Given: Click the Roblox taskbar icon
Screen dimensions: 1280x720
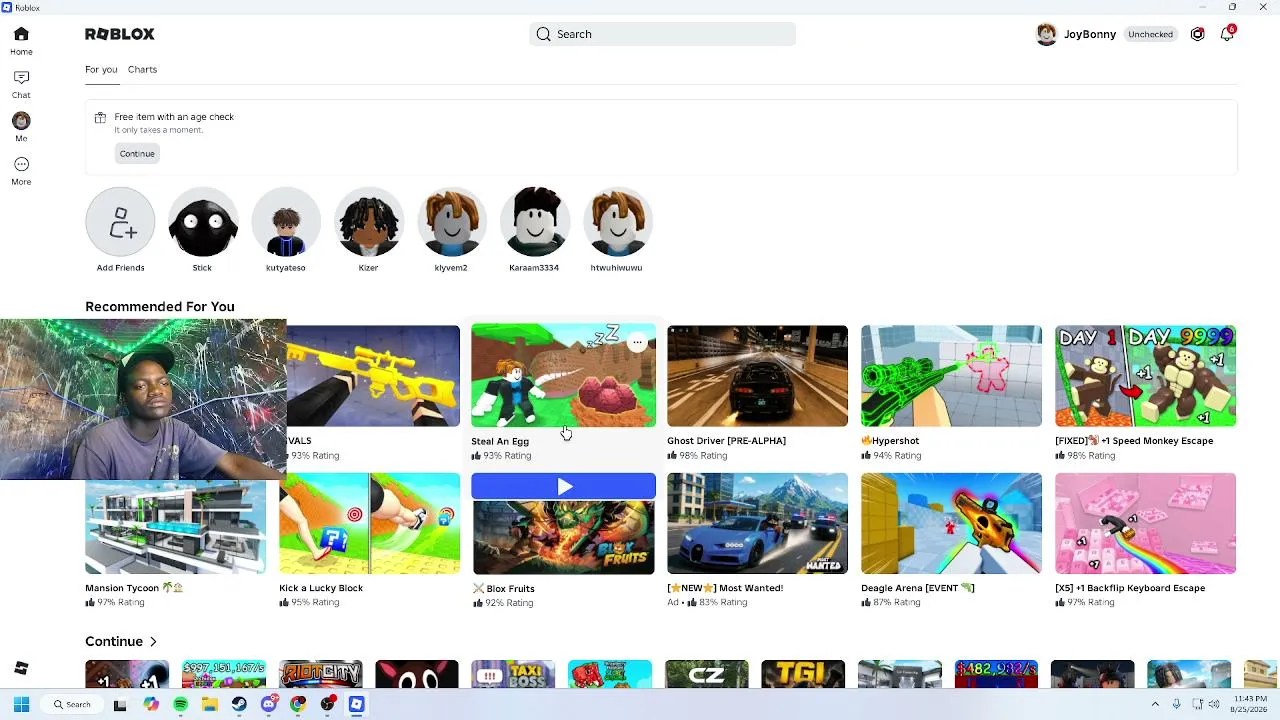Looking at the screenshot, I should (356, 704).
